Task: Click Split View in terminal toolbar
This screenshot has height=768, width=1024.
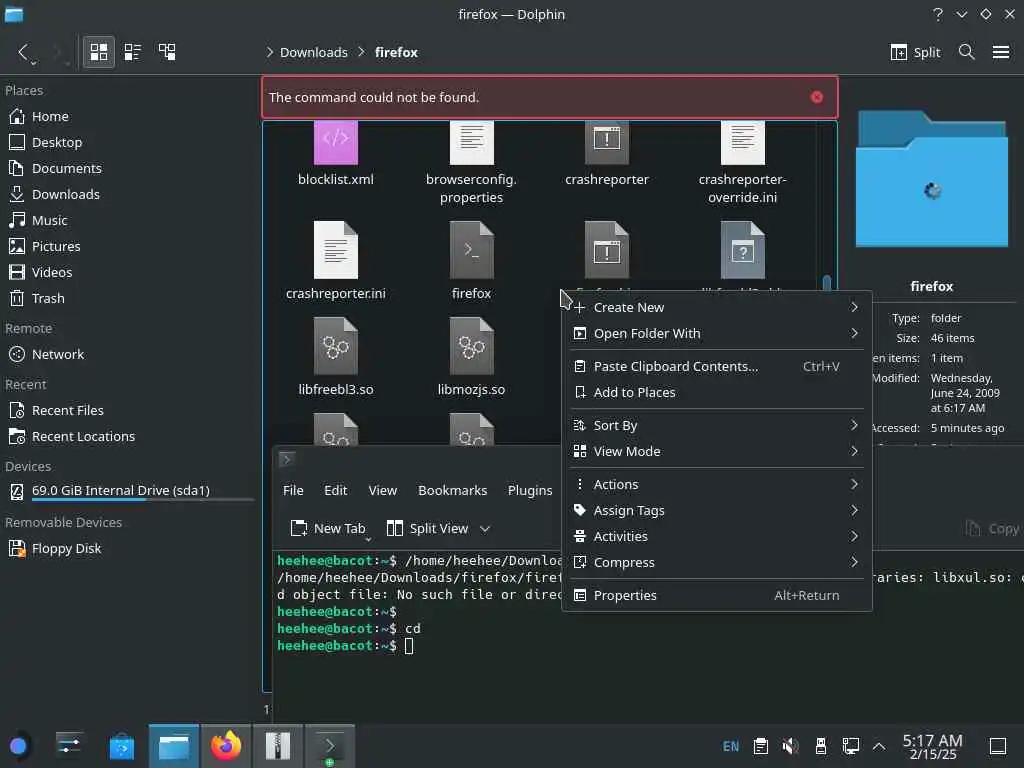Action: 428,529
